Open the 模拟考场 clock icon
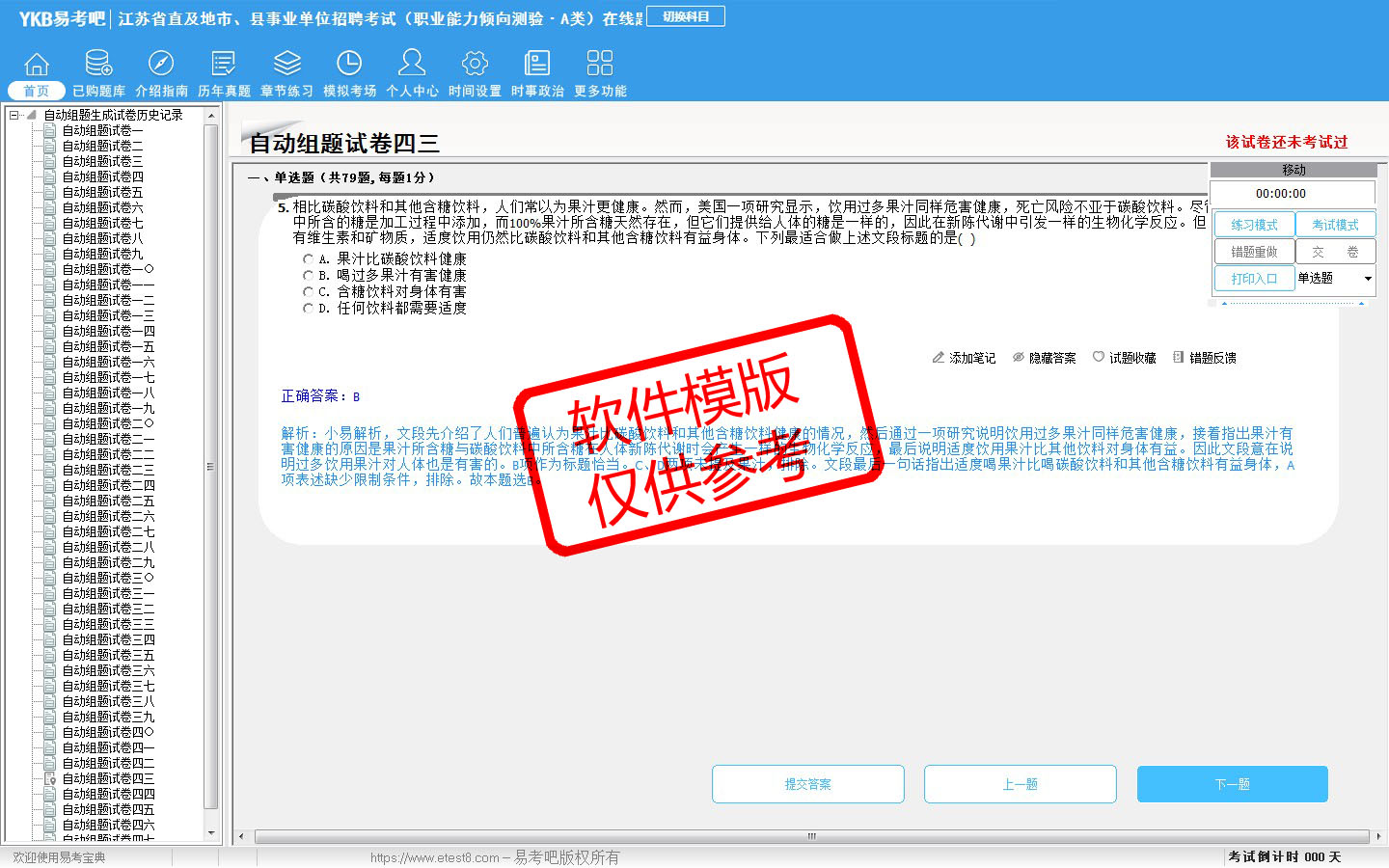Viewport: 1389px width, 868px height. coord(349,64)
